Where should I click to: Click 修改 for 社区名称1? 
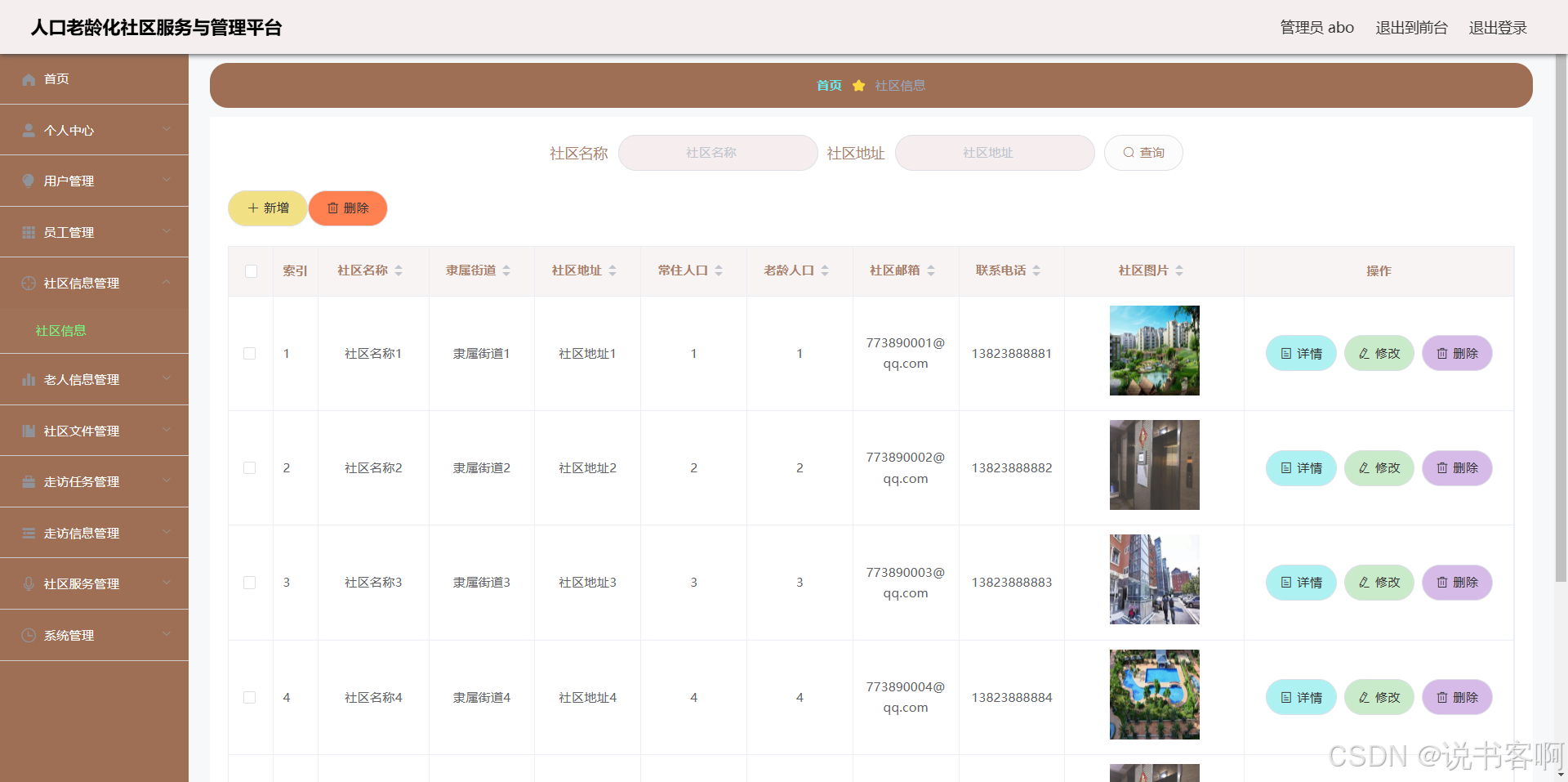point(1379,353)
